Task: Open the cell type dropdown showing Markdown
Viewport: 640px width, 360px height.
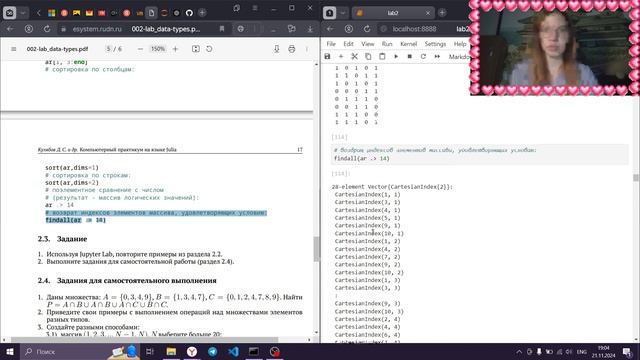Action: [x=459, y=57]
